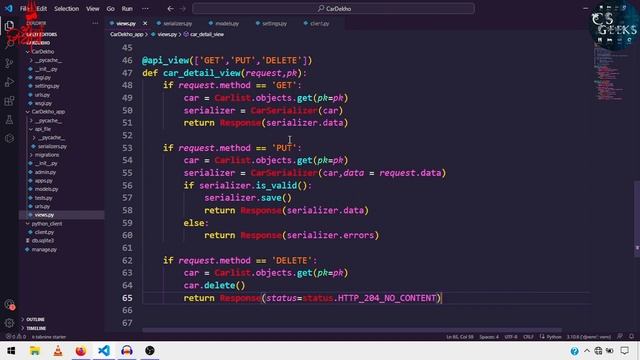The image size is (640, 360).
Task: Click the code minimap
Action: tap(610, 71)
